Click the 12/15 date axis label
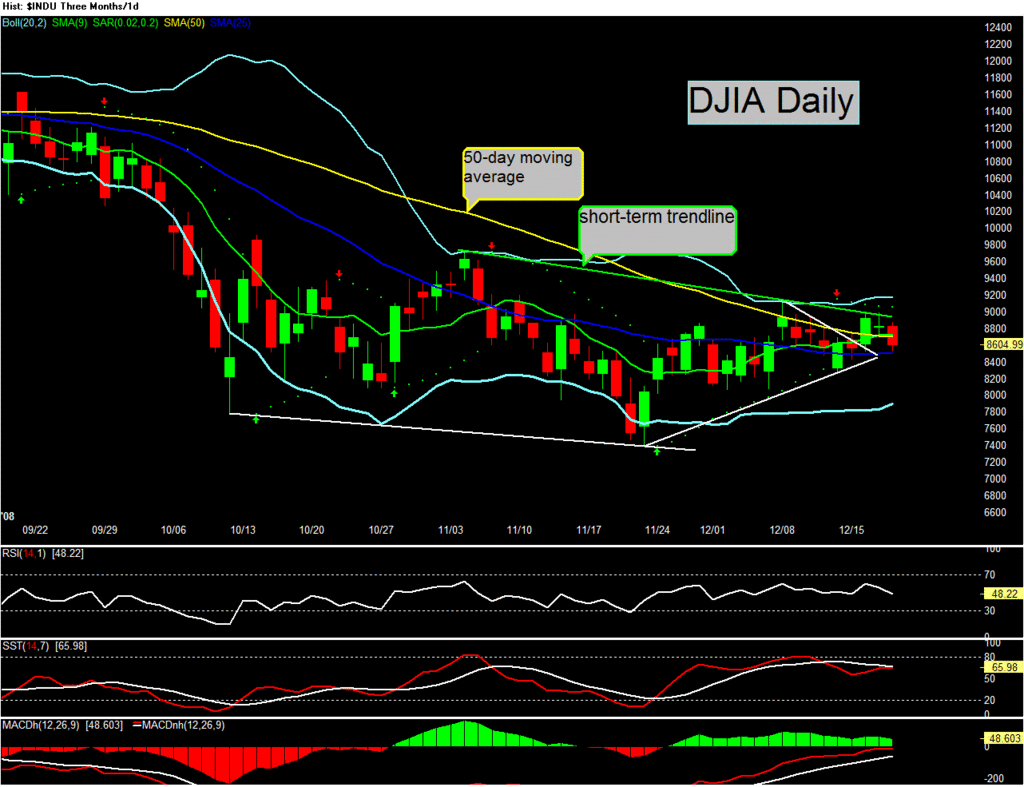This screenshot has width=1024, height=787. click(x=852, y=530)
